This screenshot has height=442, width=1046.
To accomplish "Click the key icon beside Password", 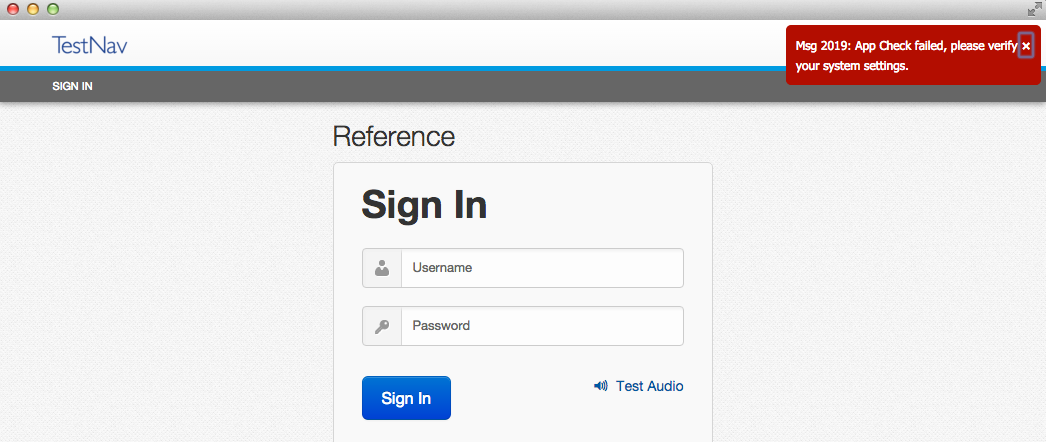I will (382, 326).
